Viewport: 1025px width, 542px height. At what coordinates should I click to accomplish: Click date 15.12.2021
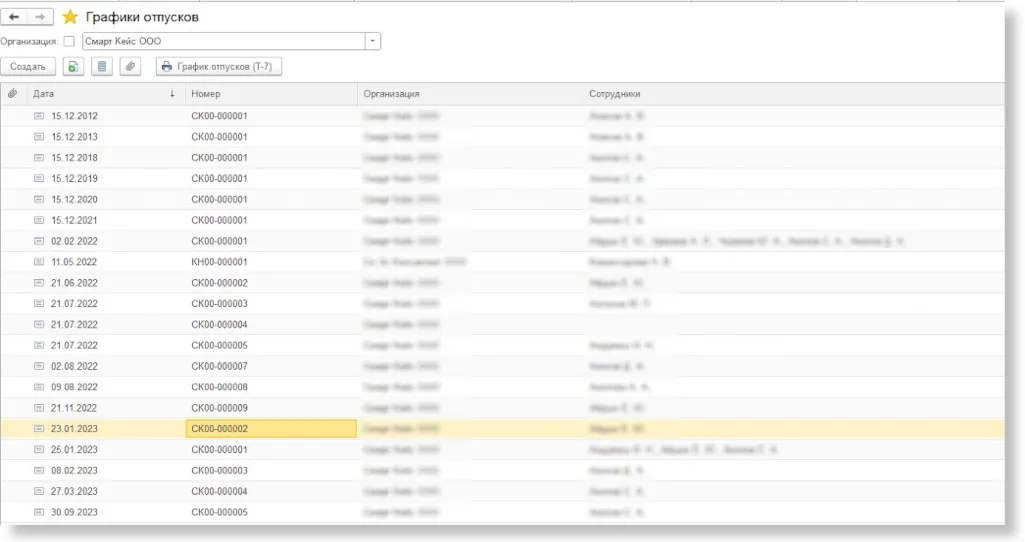[x=75, y=220]
